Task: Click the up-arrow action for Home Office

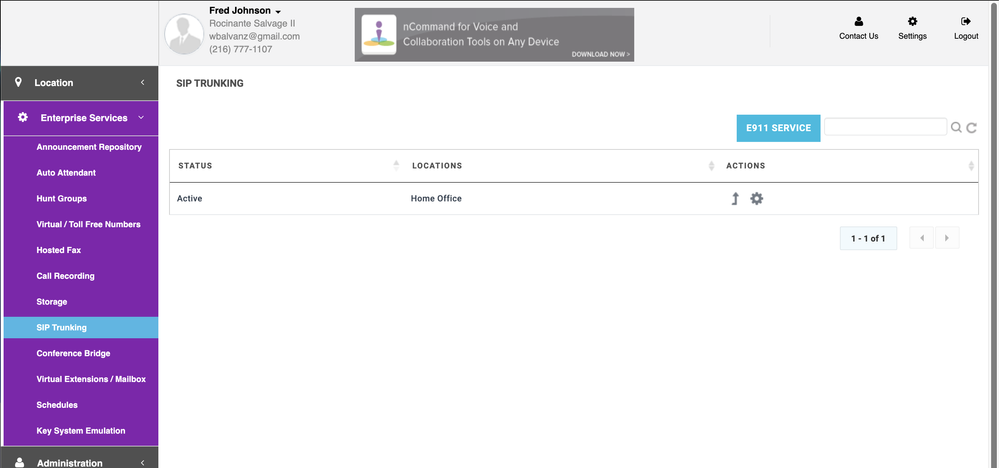Action: click(x=735, y=199)
